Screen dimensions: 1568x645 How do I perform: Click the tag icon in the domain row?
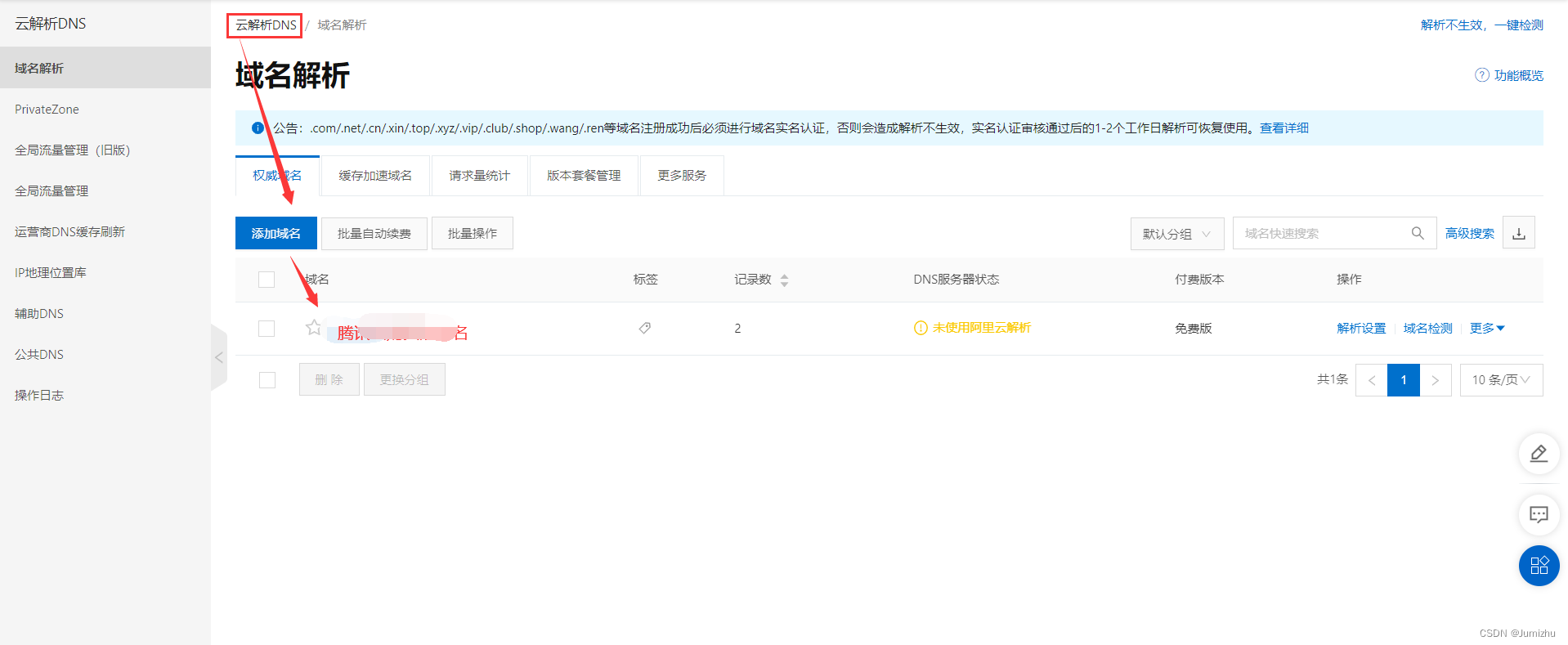pyautogui.click(x=645, y=328)
